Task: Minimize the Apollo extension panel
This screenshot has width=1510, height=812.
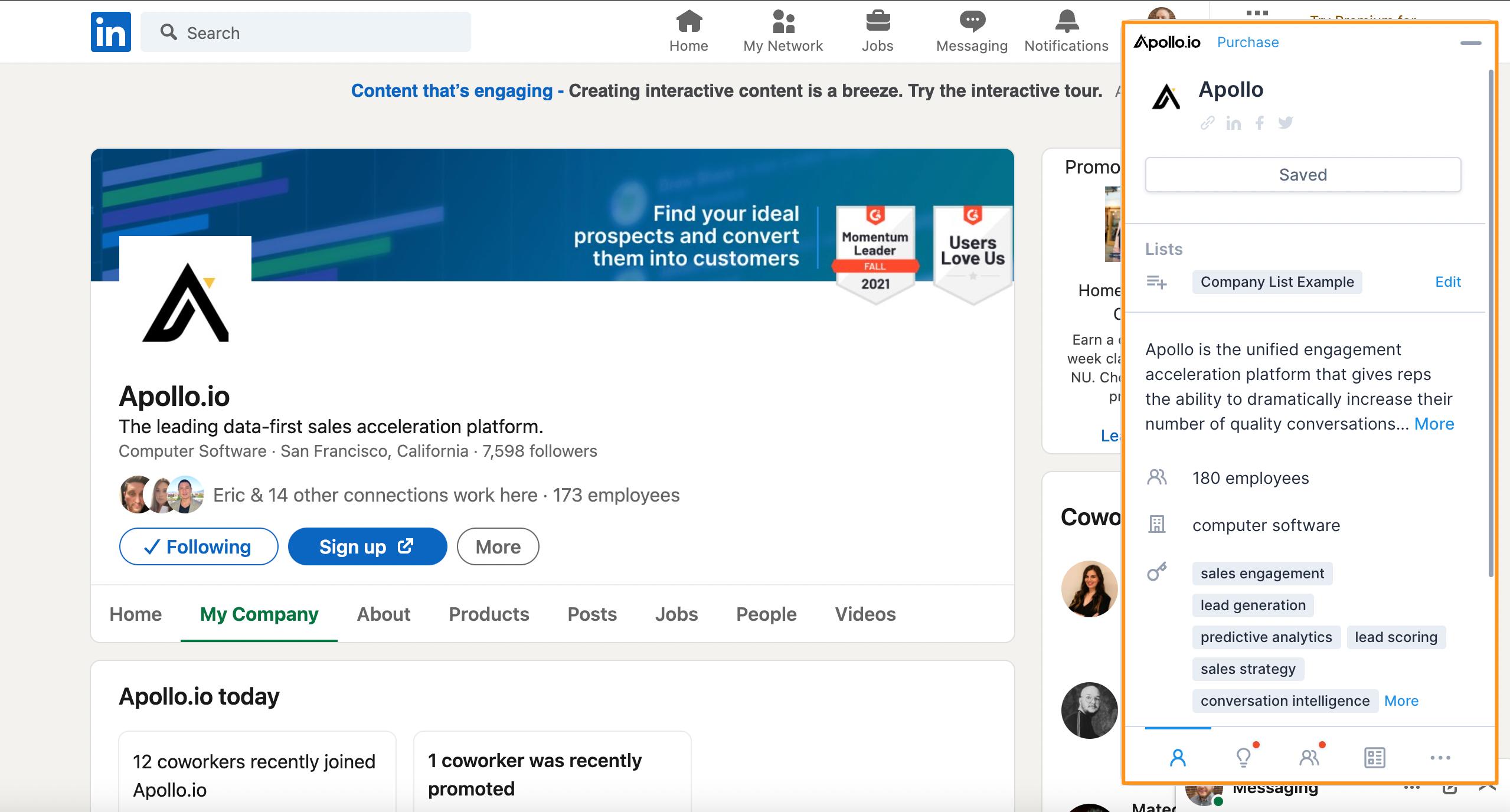Action: 1470,43
